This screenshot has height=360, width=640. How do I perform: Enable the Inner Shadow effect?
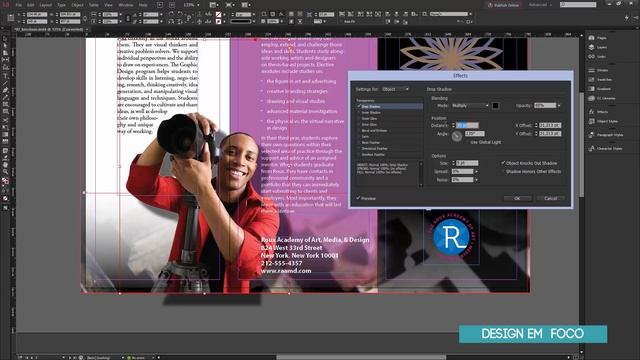(x=359, y=113)
